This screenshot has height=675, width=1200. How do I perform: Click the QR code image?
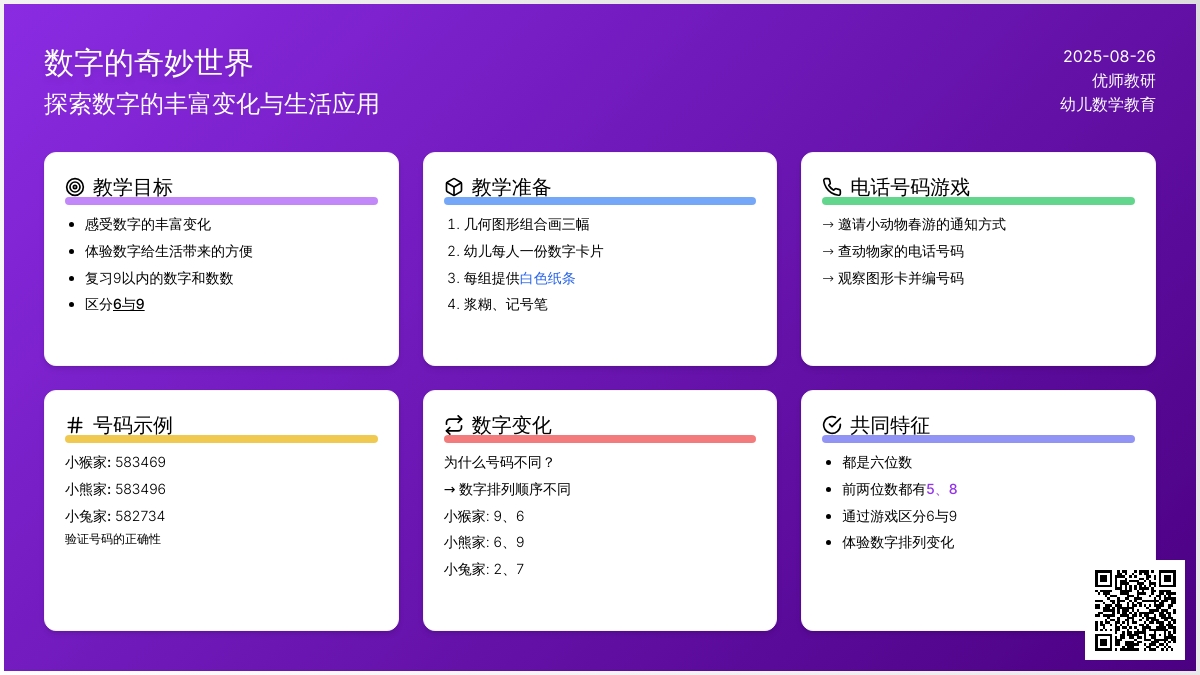tap(1135, 610)
